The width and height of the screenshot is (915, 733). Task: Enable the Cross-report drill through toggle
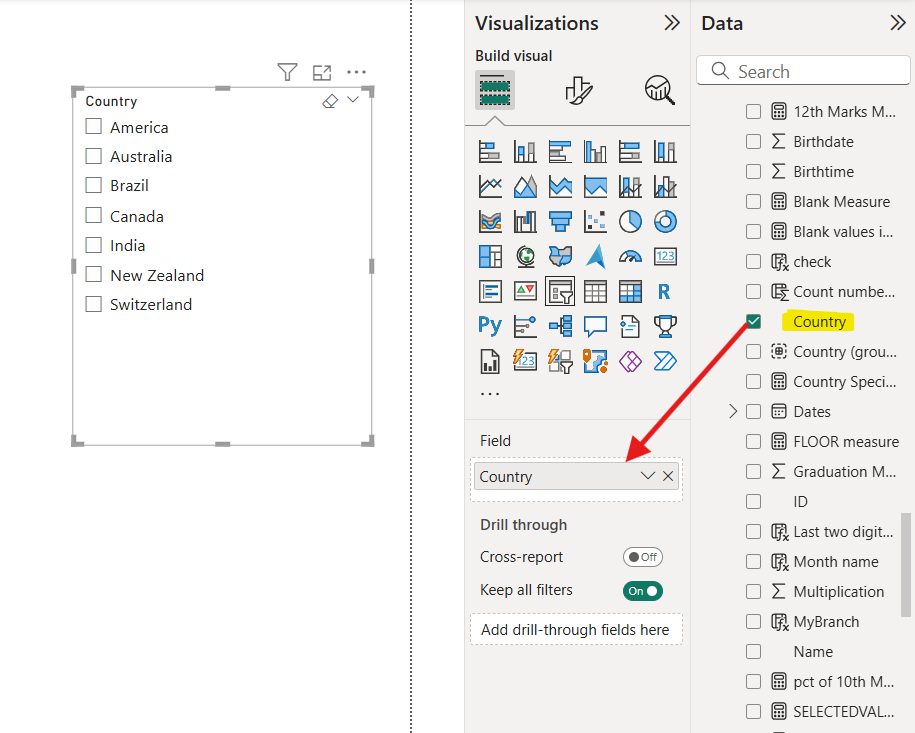(642, 557)
